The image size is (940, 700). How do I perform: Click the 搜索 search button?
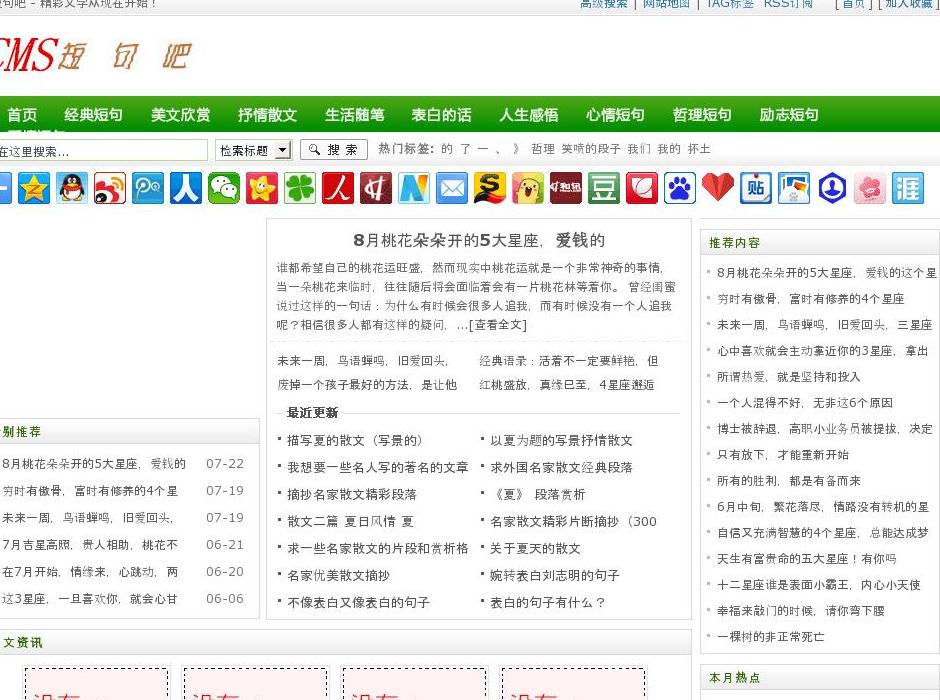point(335,150)
